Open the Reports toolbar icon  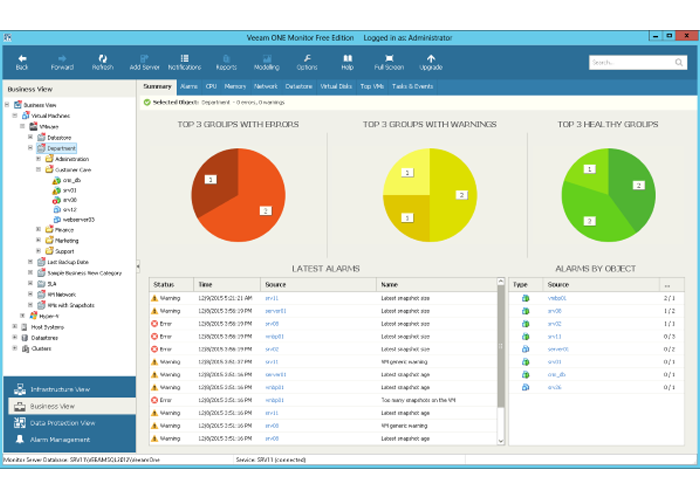[x=226, y=62]
